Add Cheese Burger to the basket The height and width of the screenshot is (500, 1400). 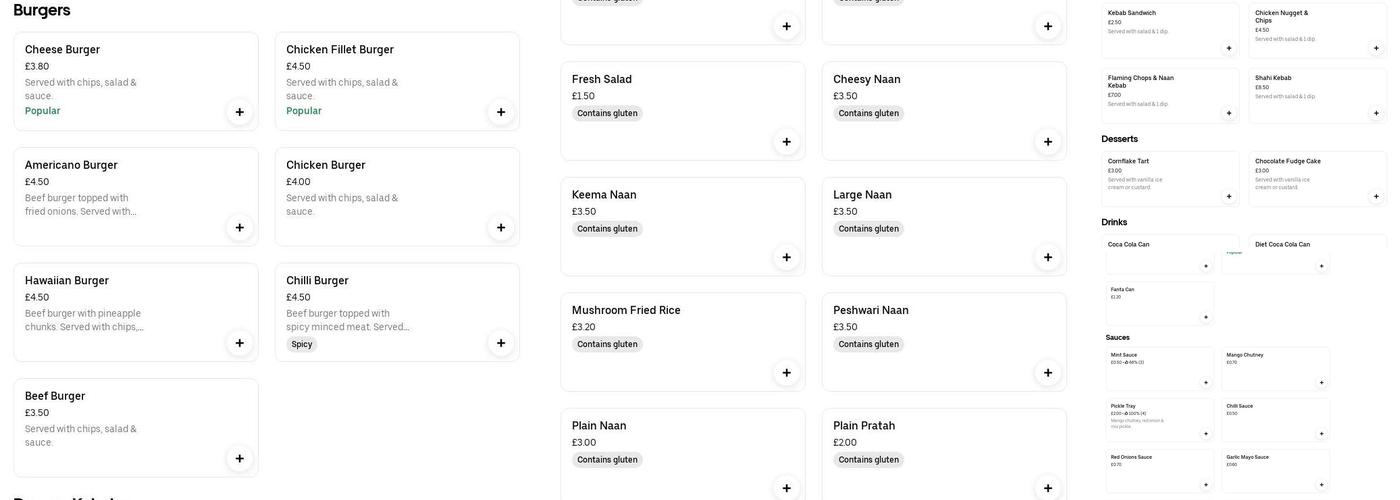pos(240,112)
